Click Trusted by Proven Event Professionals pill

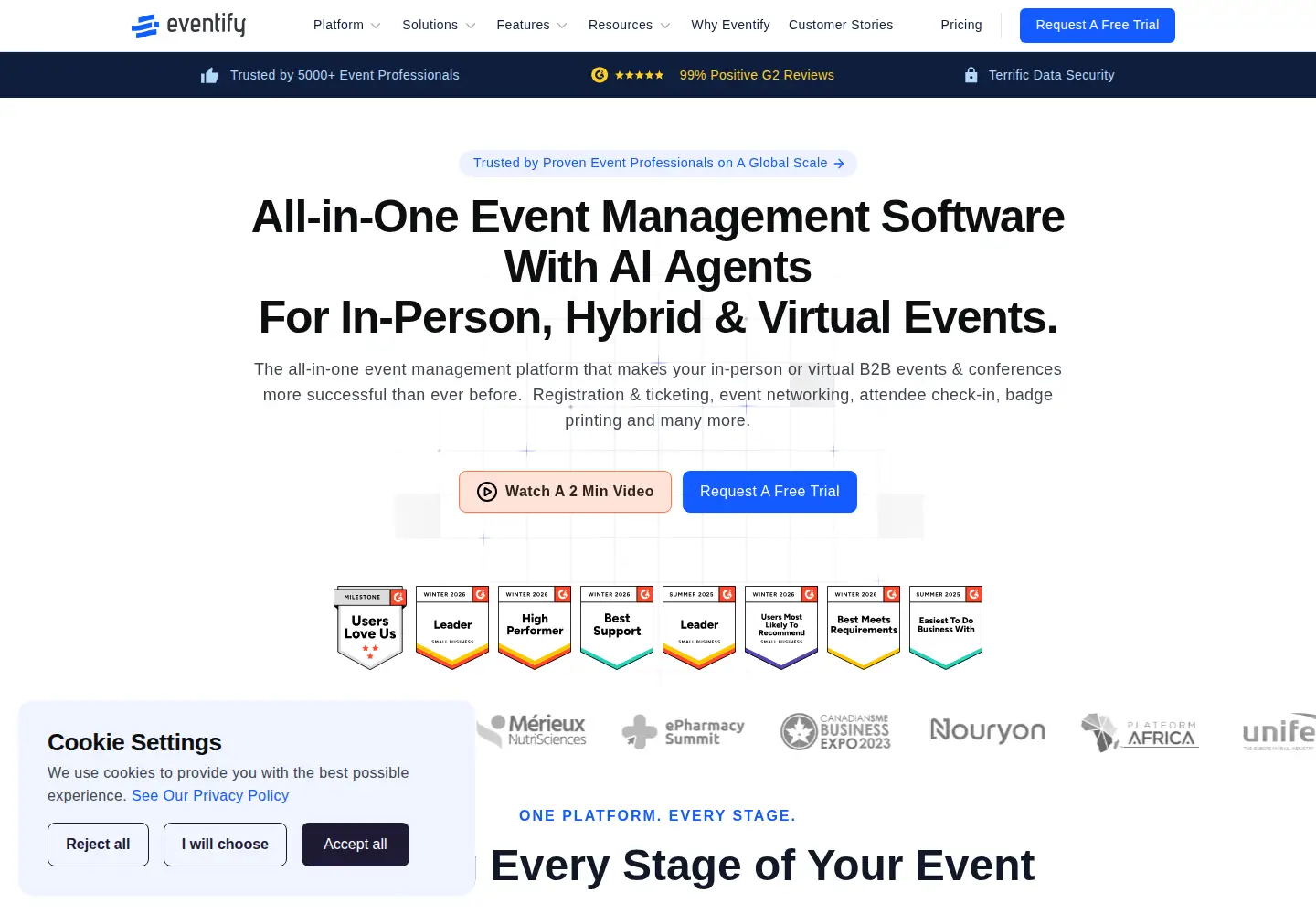(x=658, y=164)
